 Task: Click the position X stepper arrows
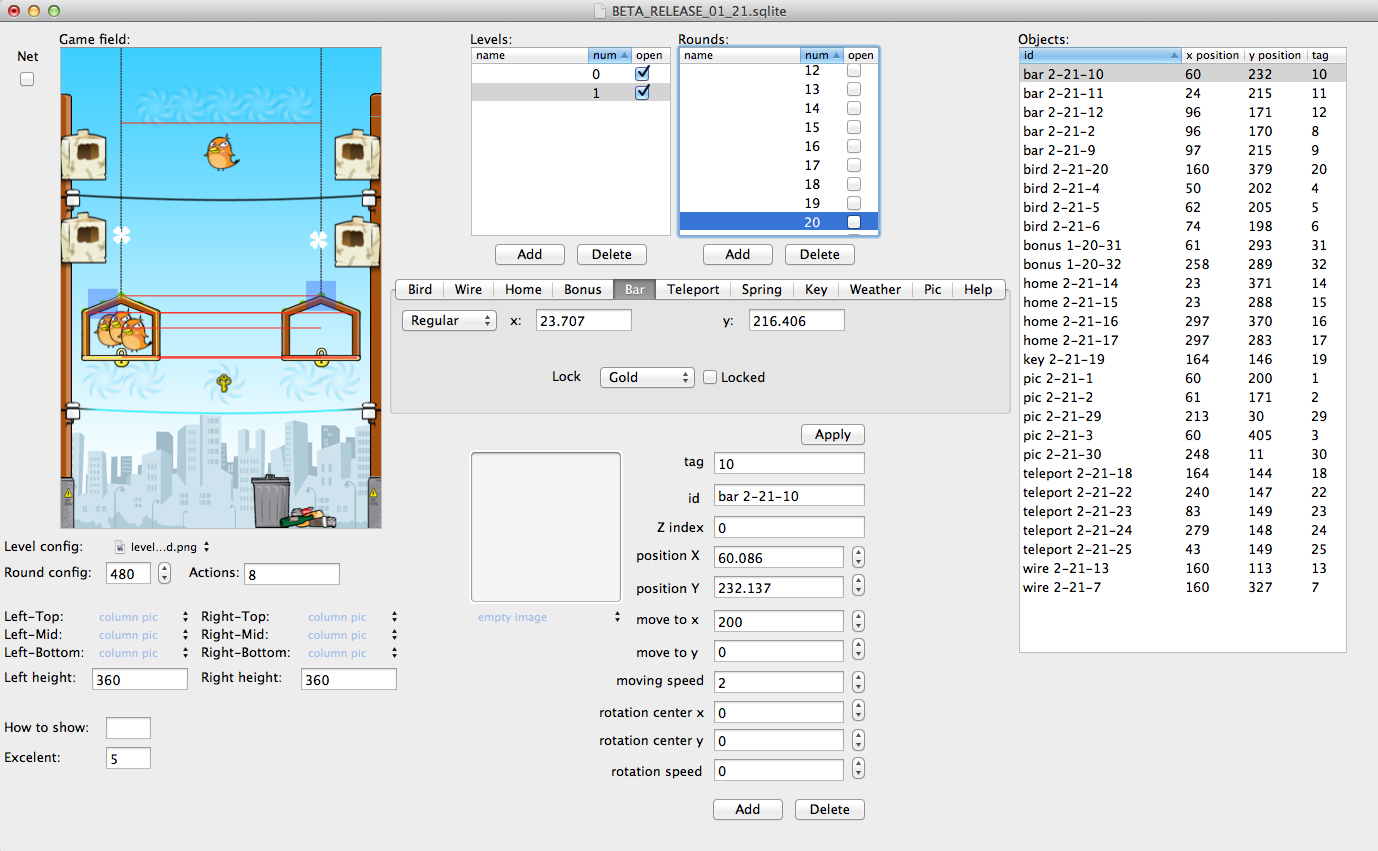click(x=858, y=557)
